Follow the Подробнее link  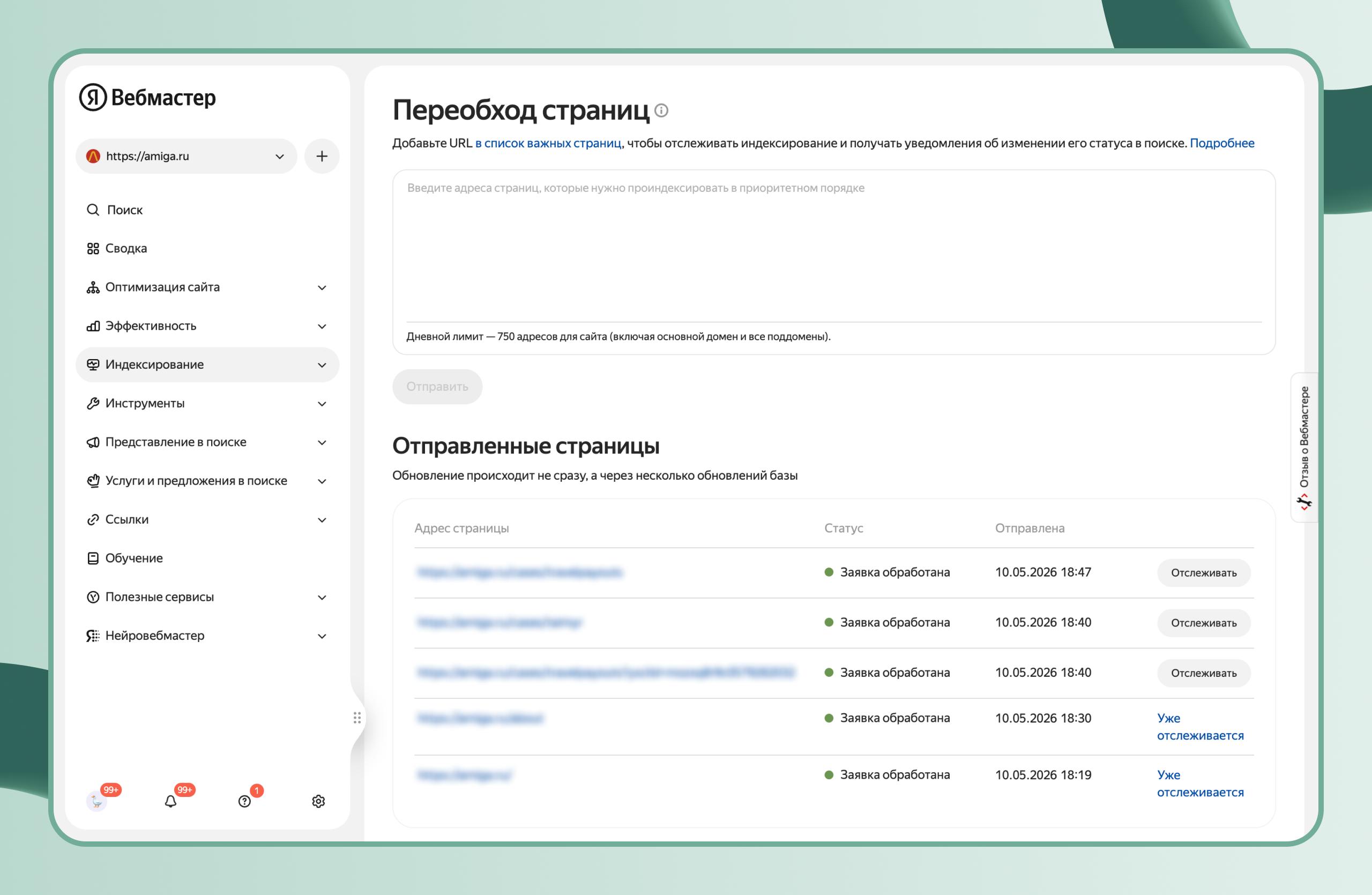pos(1222,143)
